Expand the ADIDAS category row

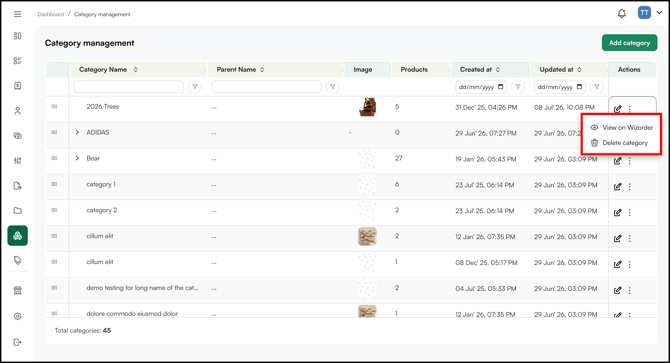pos(77,132)
